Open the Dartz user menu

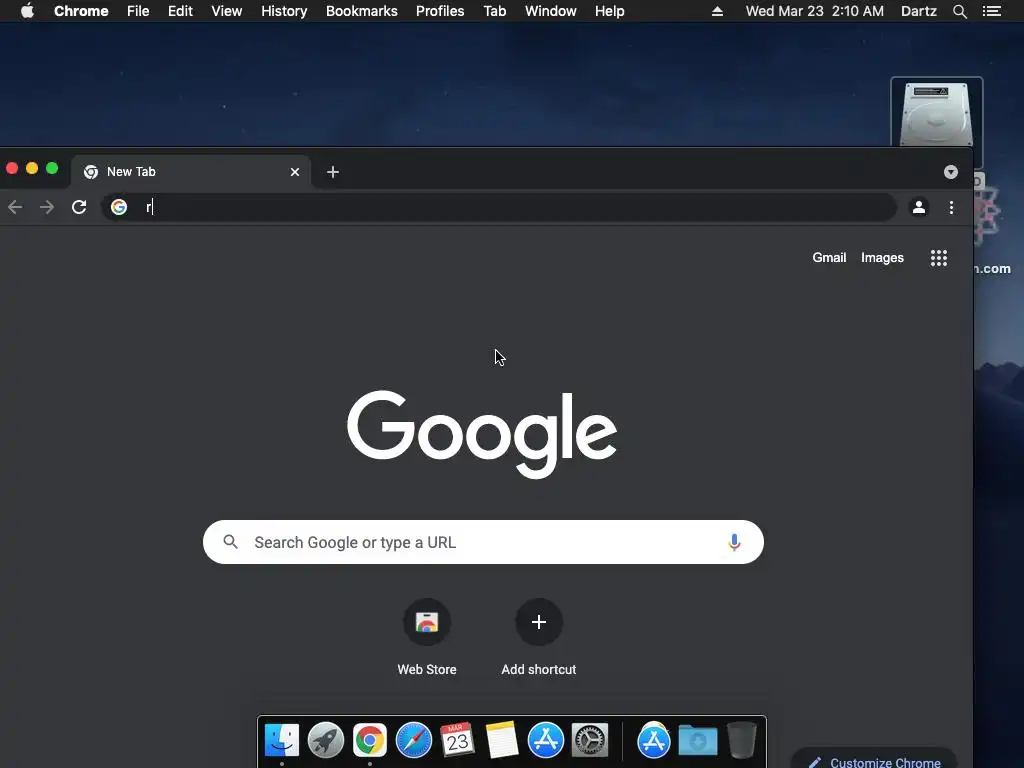(918, 11)
